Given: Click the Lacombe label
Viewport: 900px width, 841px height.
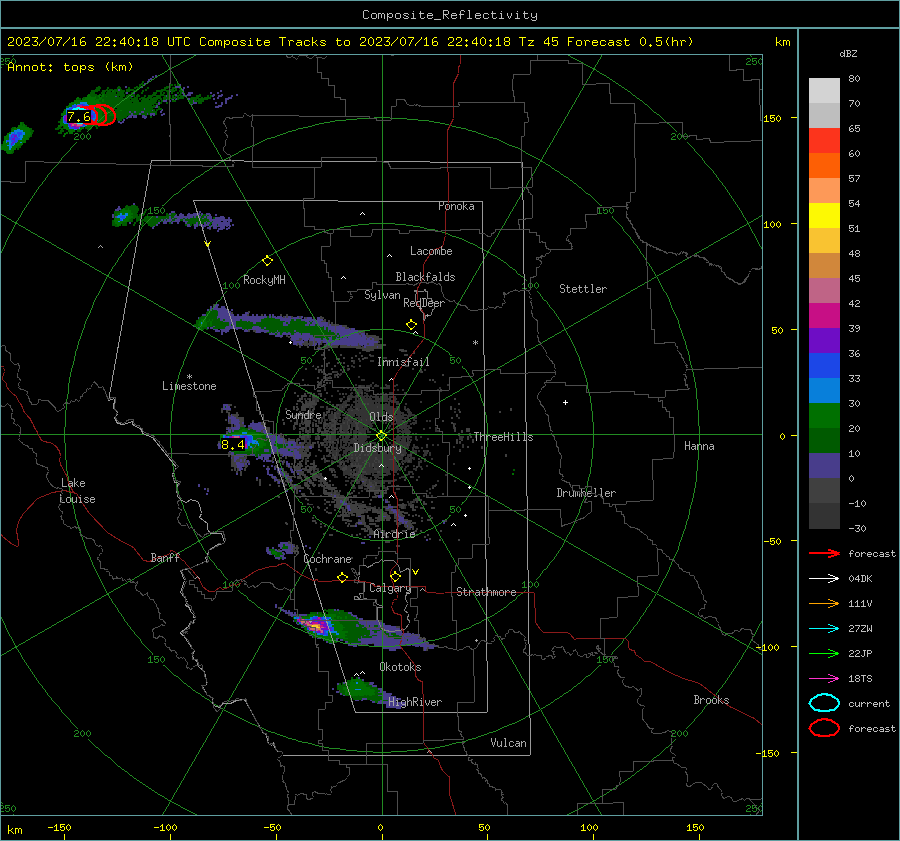Looking at the screenshot, I should tap(431, 251).
